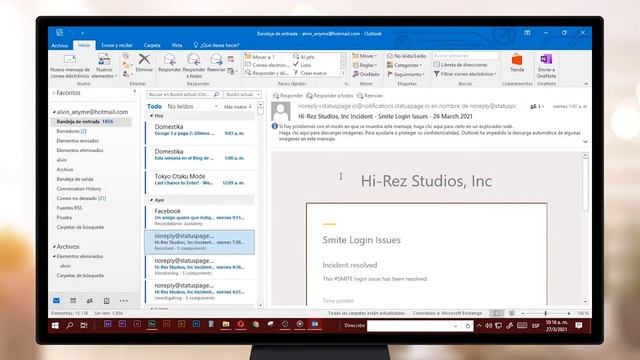The height and width of the screenshot is (360, 640).
Task: Click the Buscar personas field
Action: click(x=465, y=56)
